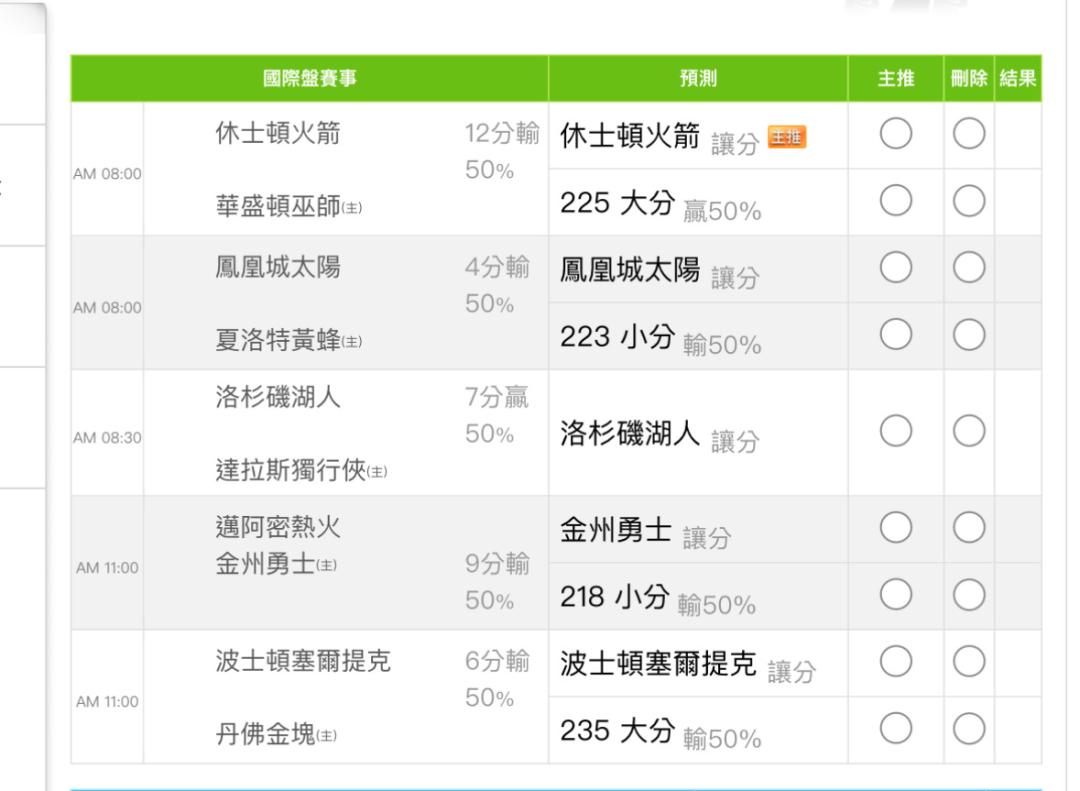Select 主推 radio for 休士頓火箭 讓分

point(895,134)
